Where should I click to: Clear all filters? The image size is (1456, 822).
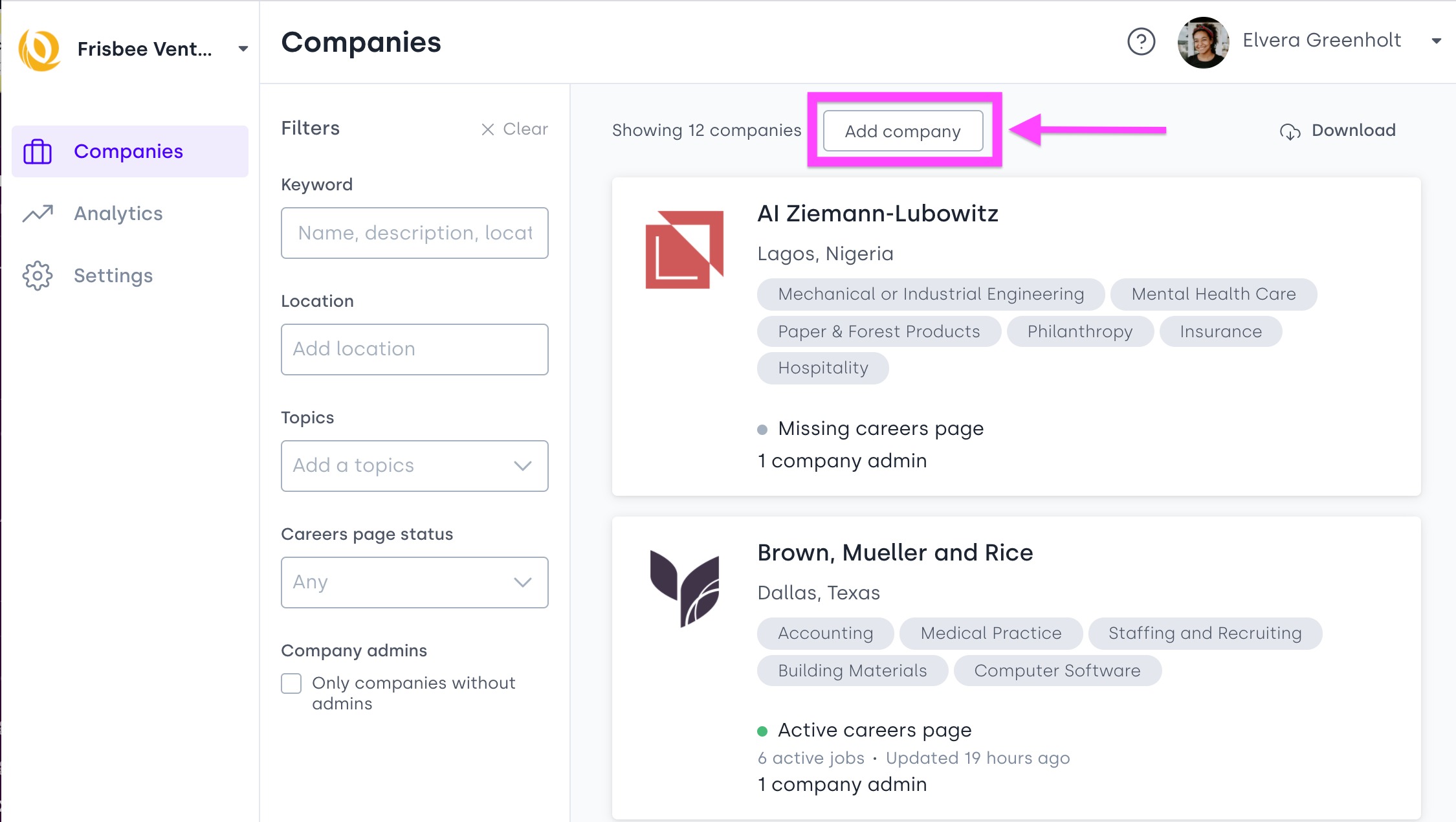click(514, 129)
